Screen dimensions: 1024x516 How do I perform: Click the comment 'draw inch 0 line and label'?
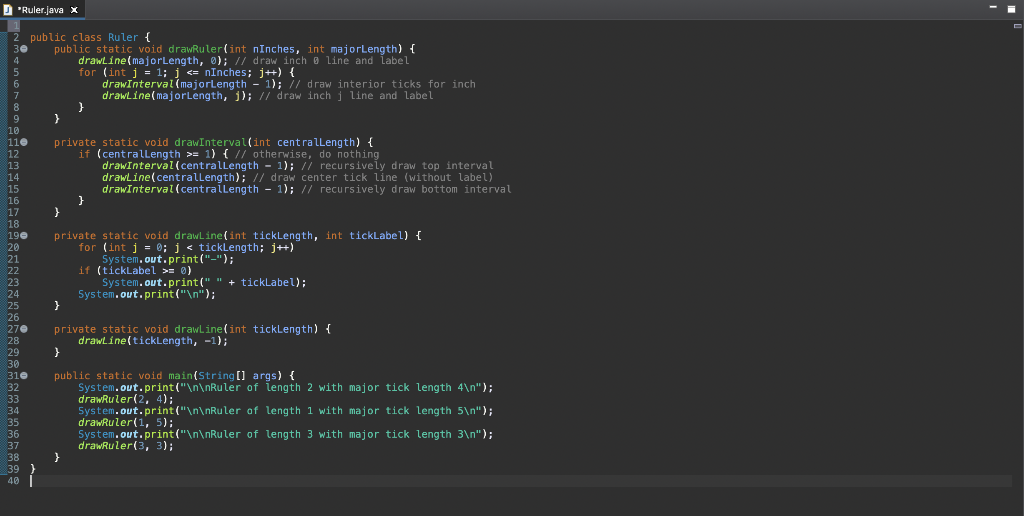click(322, 61)
